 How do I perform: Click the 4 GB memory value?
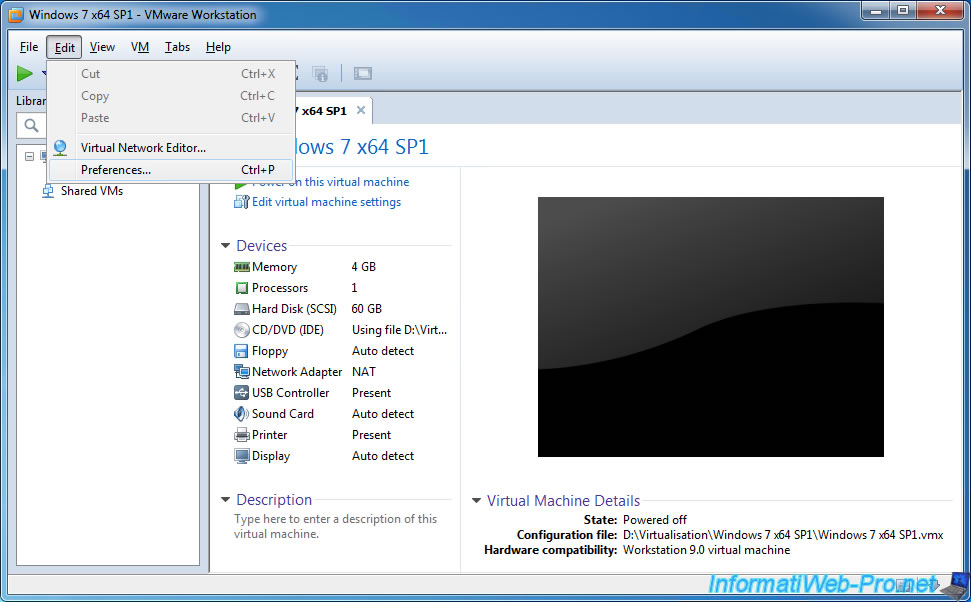point(364,267)
